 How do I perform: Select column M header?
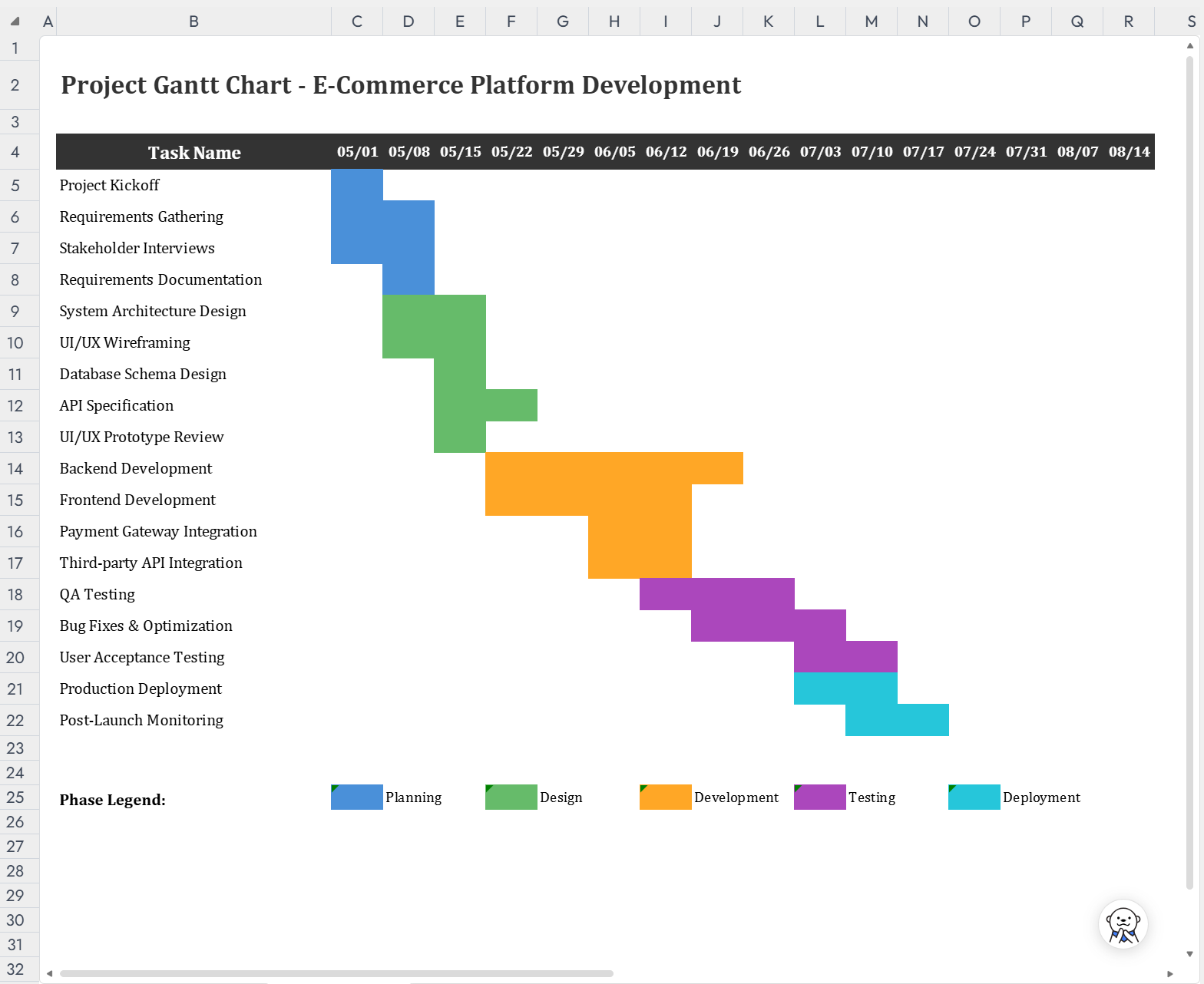872,21
